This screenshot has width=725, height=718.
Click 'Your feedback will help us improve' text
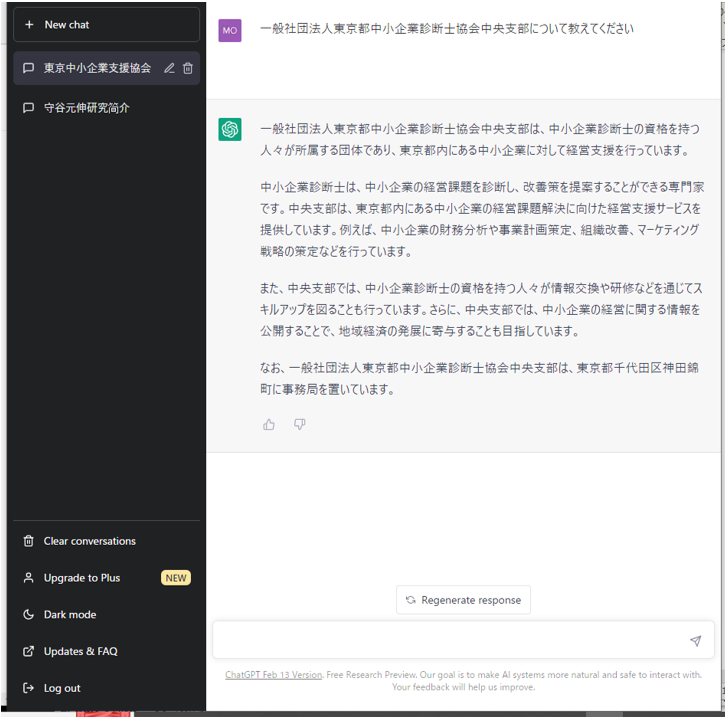[x=463, y=687]
